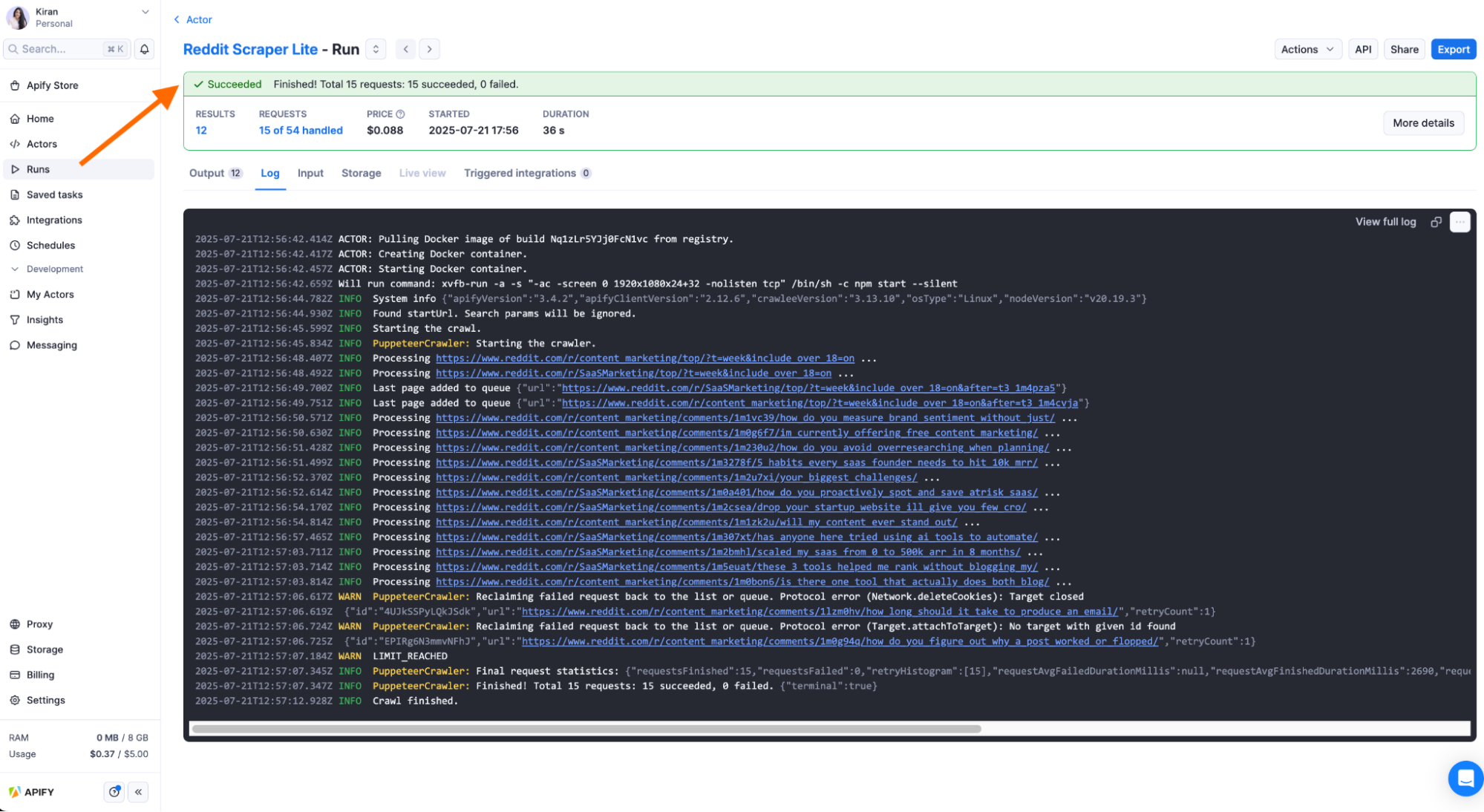Open the run selector stepper next to title
Viewport: 1484px width, 812px height.
tap(376, 49)
